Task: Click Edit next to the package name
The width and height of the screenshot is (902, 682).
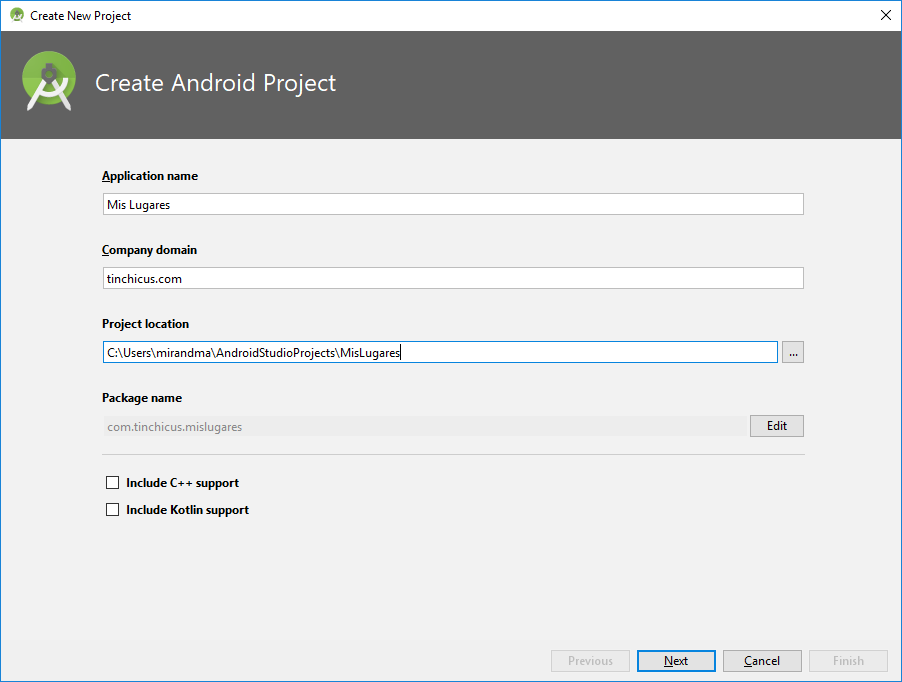Action: 777,425
